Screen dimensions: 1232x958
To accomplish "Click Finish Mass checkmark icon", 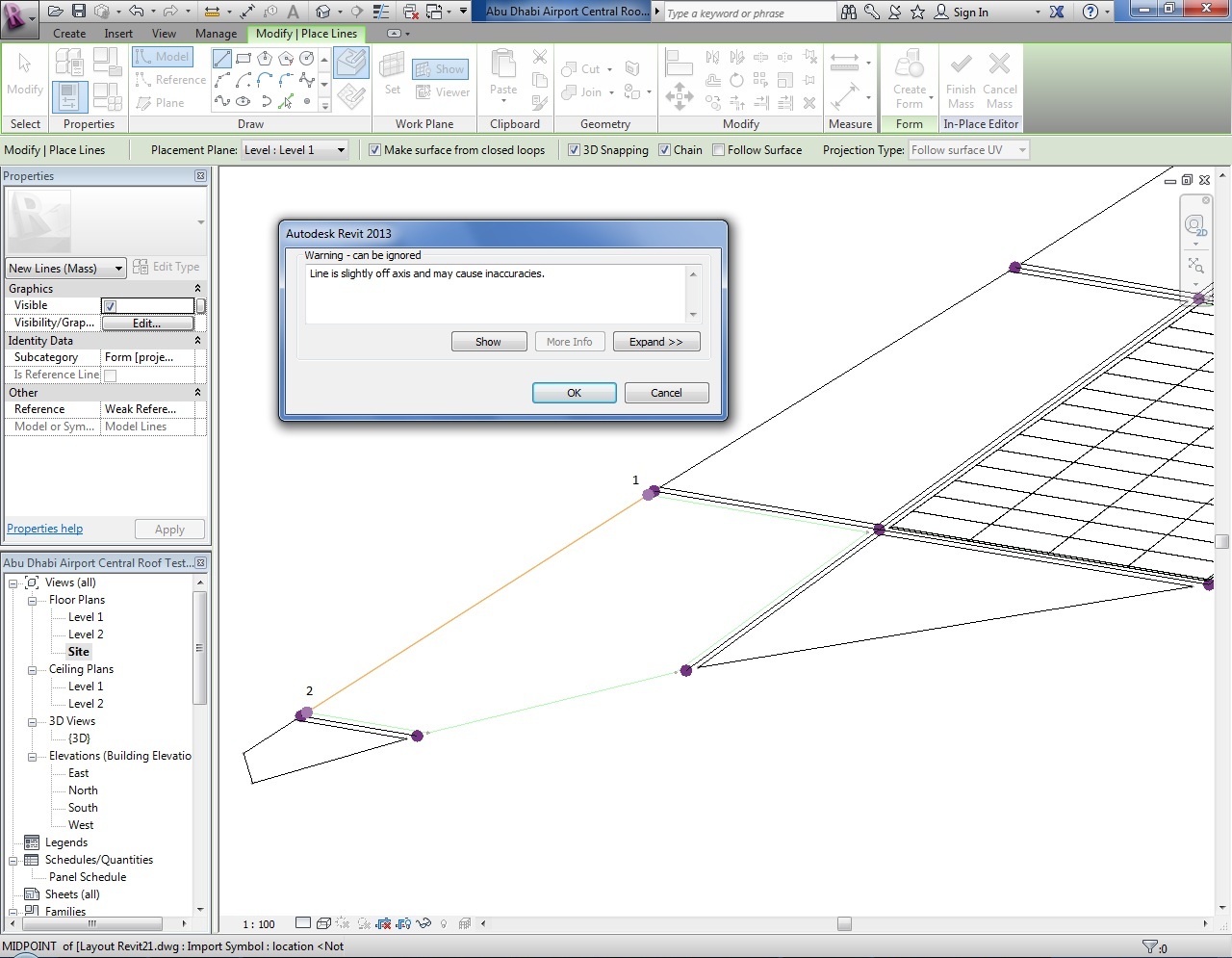I will (961, 65).
